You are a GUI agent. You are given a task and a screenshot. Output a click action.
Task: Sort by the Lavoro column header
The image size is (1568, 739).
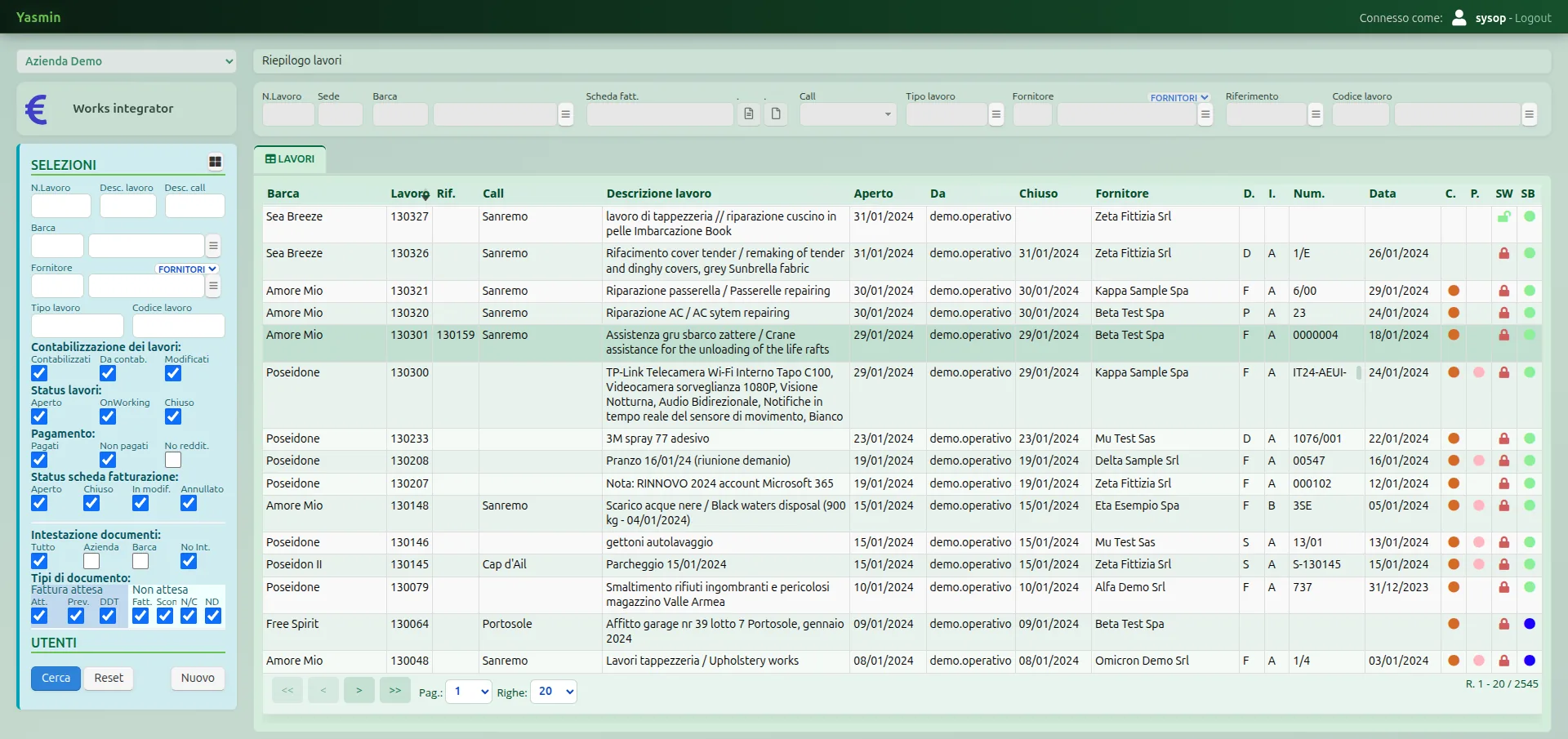(x=409, y=194)
